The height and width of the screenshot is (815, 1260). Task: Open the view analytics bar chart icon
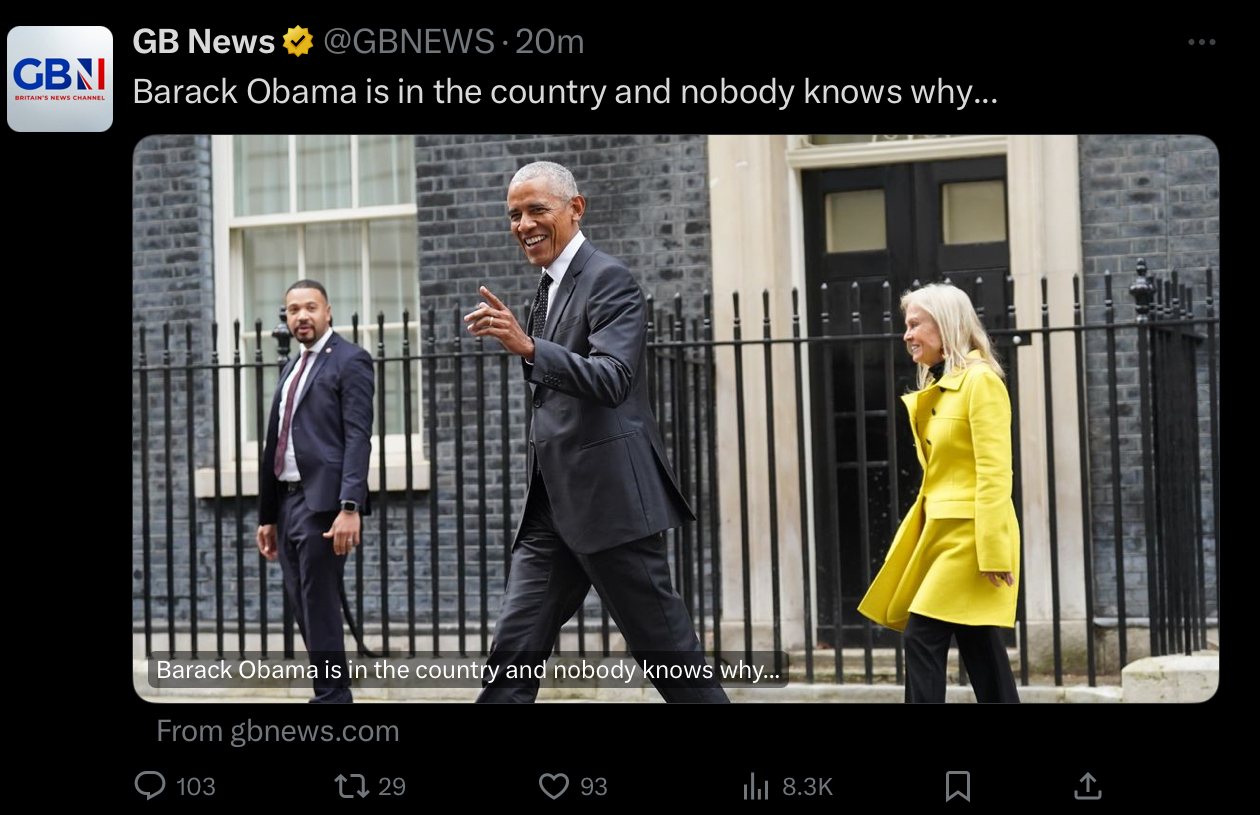pos(756,787)
